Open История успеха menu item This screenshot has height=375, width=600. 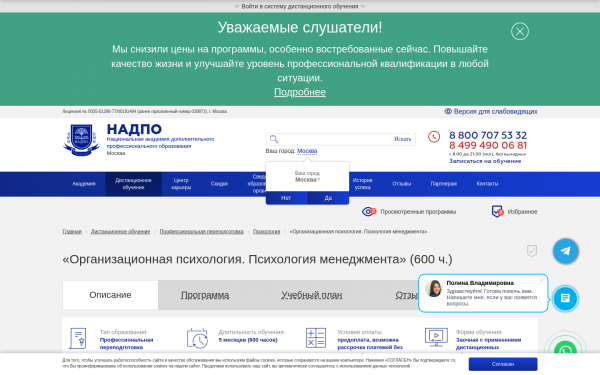pos(362,184)
